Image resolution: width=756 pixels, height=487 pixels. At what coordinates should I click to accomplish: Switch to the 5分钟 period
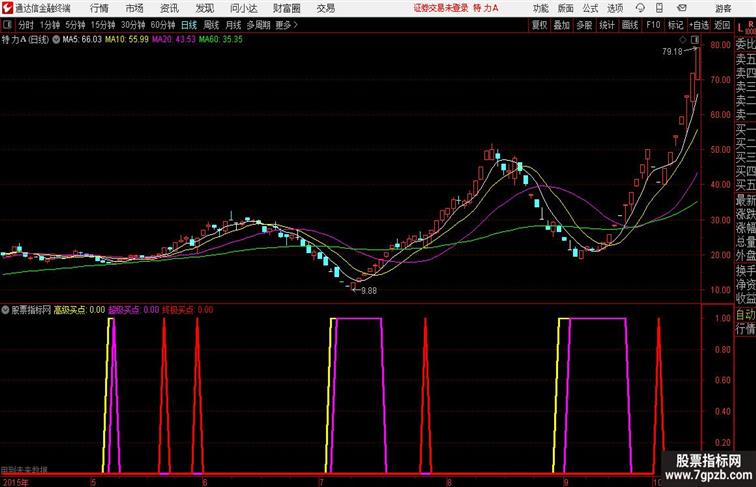click(75, 25)
